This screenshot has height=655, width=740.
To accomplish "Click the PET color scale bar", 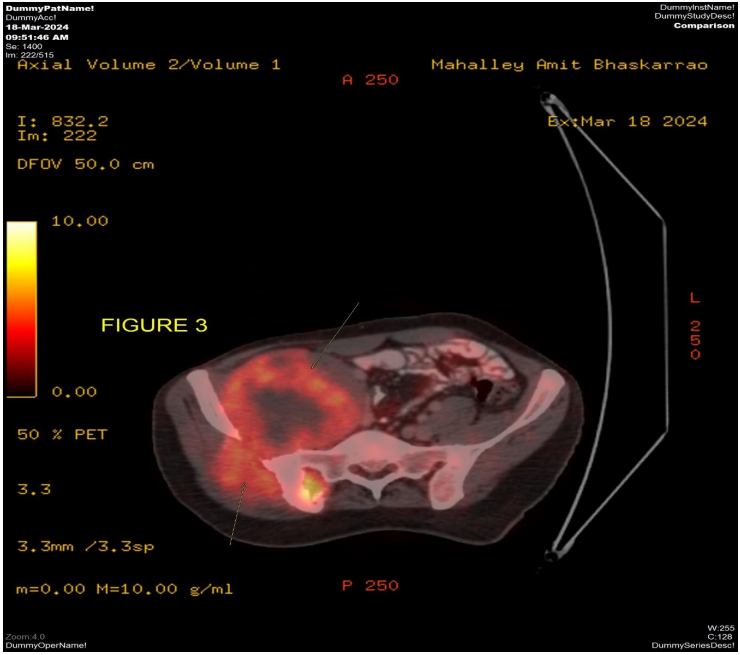I will coord(21,308).
